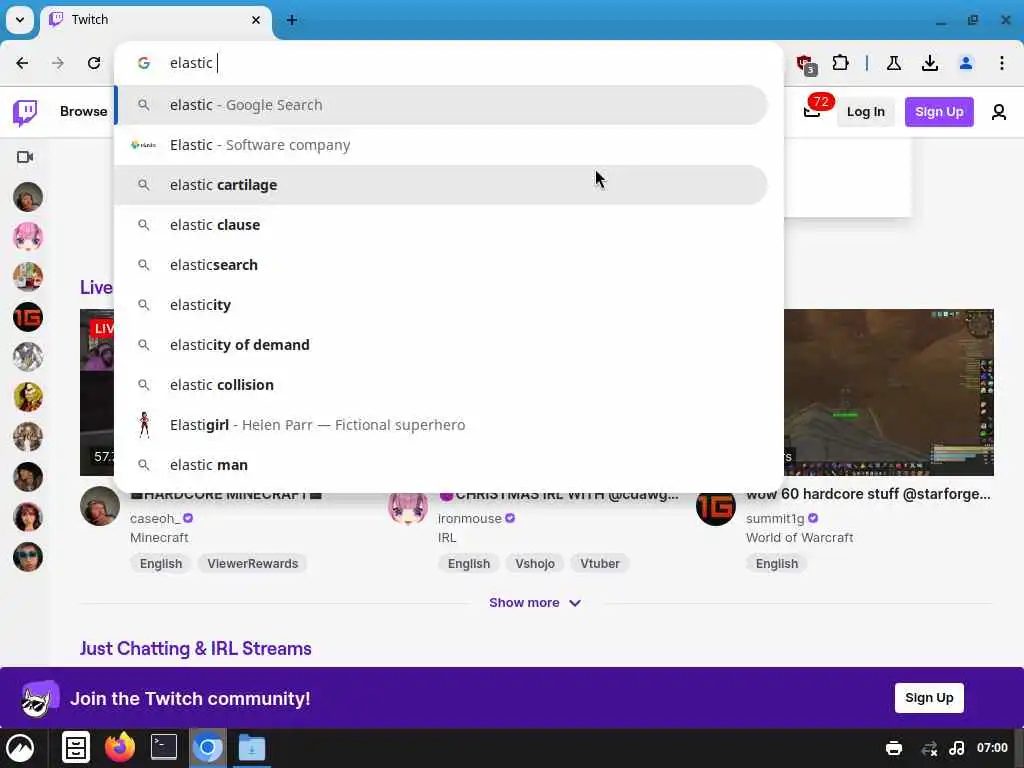The image size is (1024, 768).
Task: Pick the 'Elastigirl' fictional superhero suggestion
Action: click(441, 425)
